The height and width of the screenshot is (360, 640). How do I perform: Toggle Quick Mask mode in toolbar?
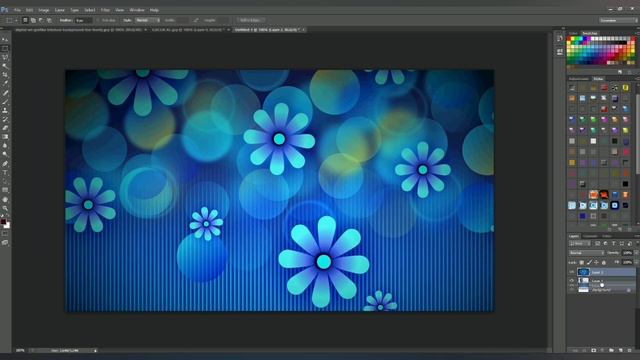tap(5, 233)
